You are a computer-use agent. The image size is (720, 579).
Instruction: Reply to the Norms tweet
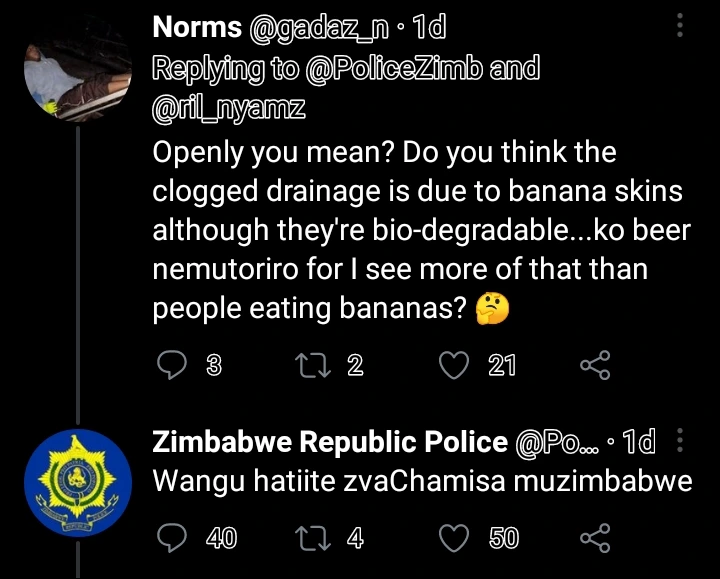[x=173, y=366]
